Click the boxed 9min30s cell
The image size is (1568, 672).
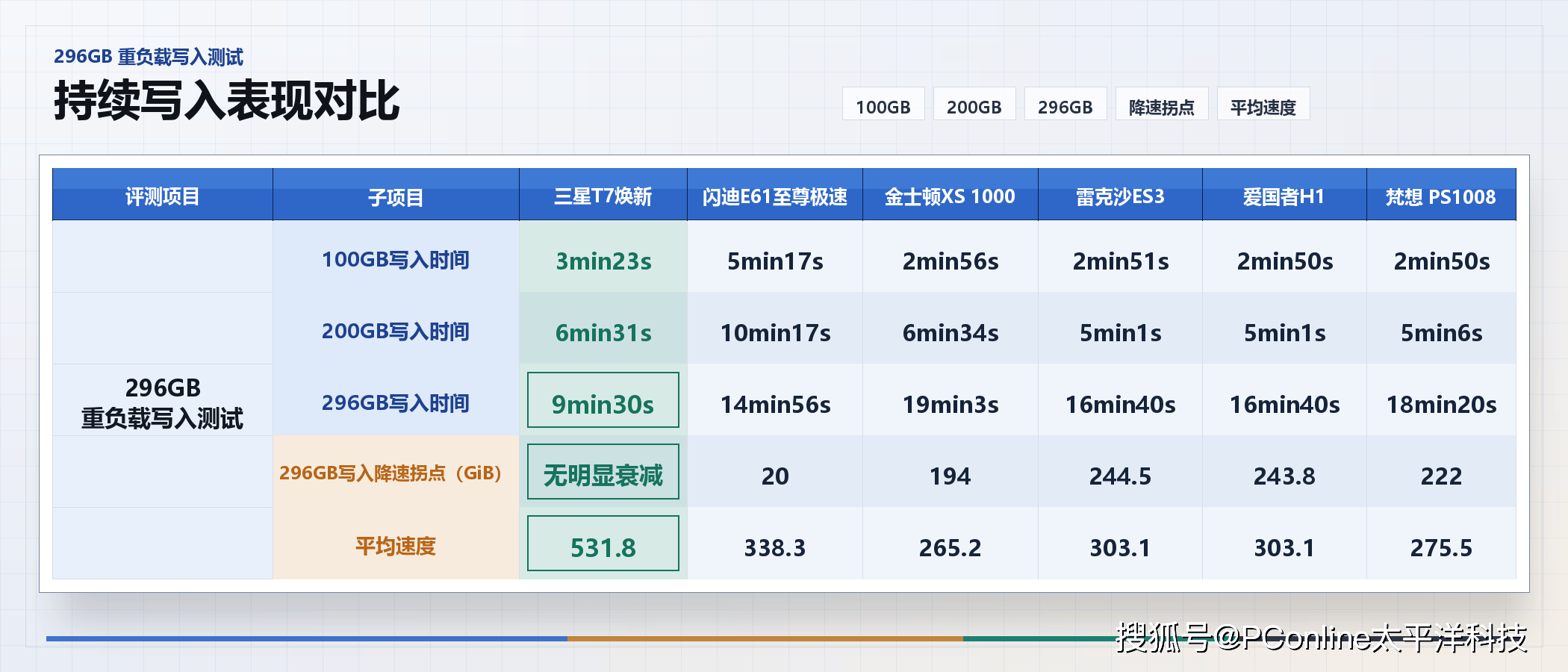click(603, 400)
